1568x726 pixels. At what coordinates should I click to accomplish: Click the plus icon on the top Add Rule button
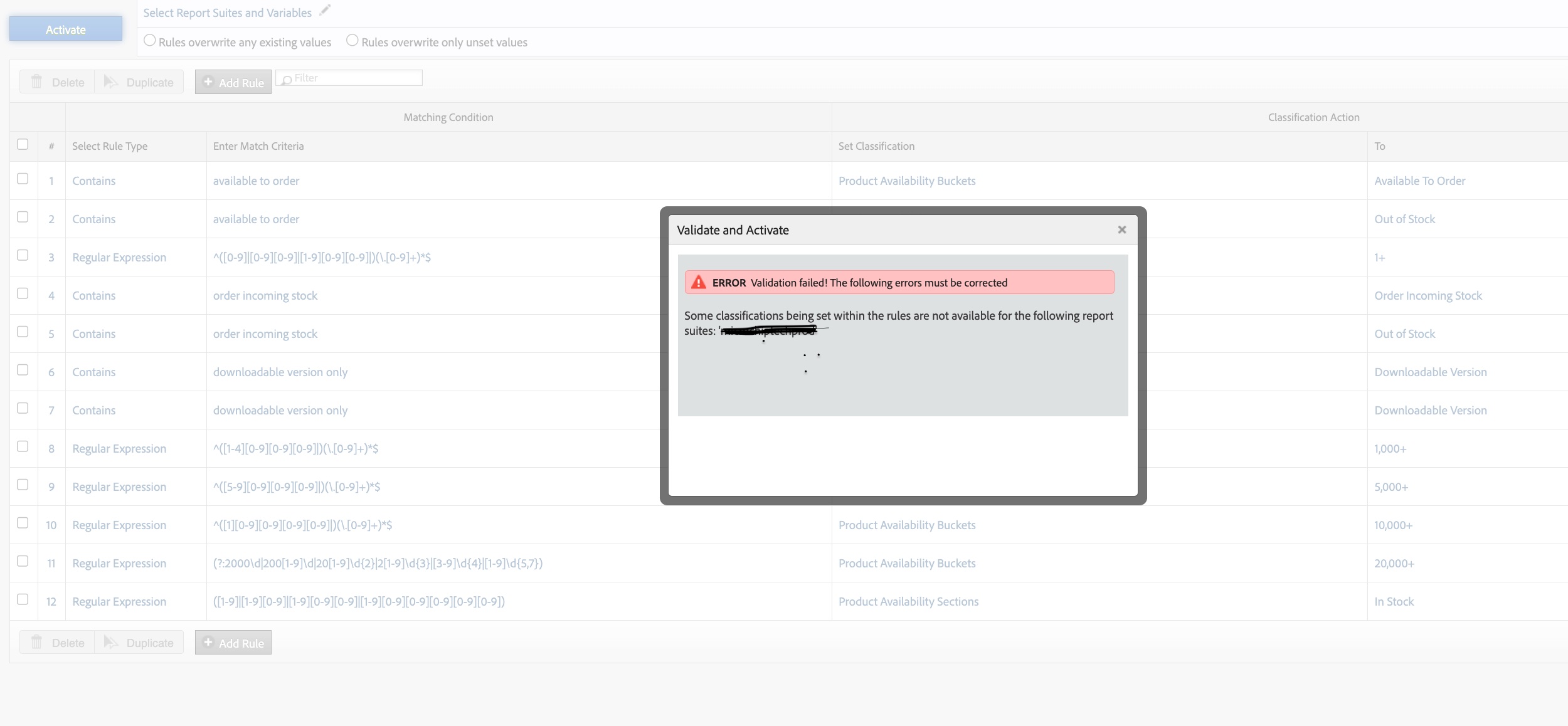coord(209,82)
